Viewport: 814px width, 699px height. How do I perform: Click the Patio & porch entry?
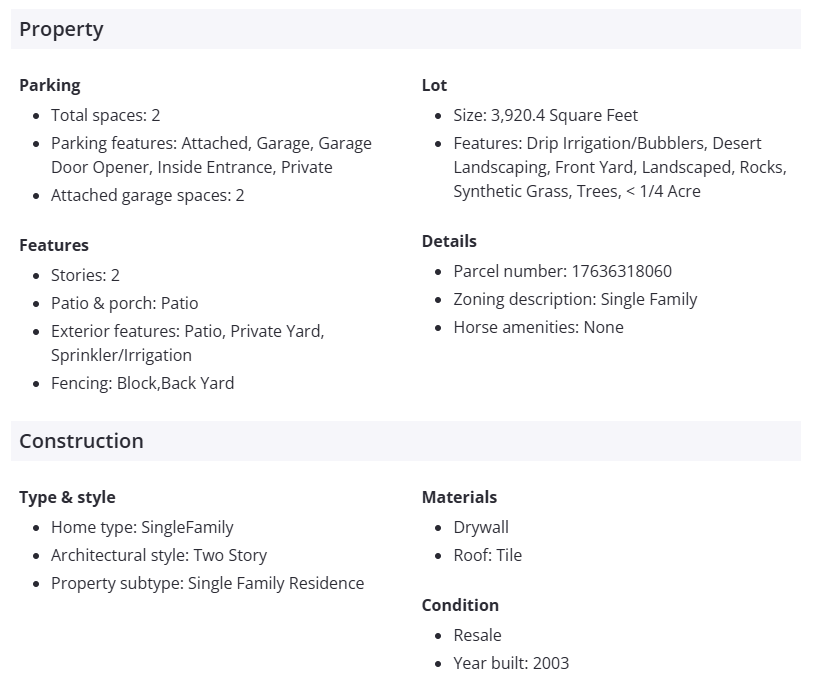point(124,303)
